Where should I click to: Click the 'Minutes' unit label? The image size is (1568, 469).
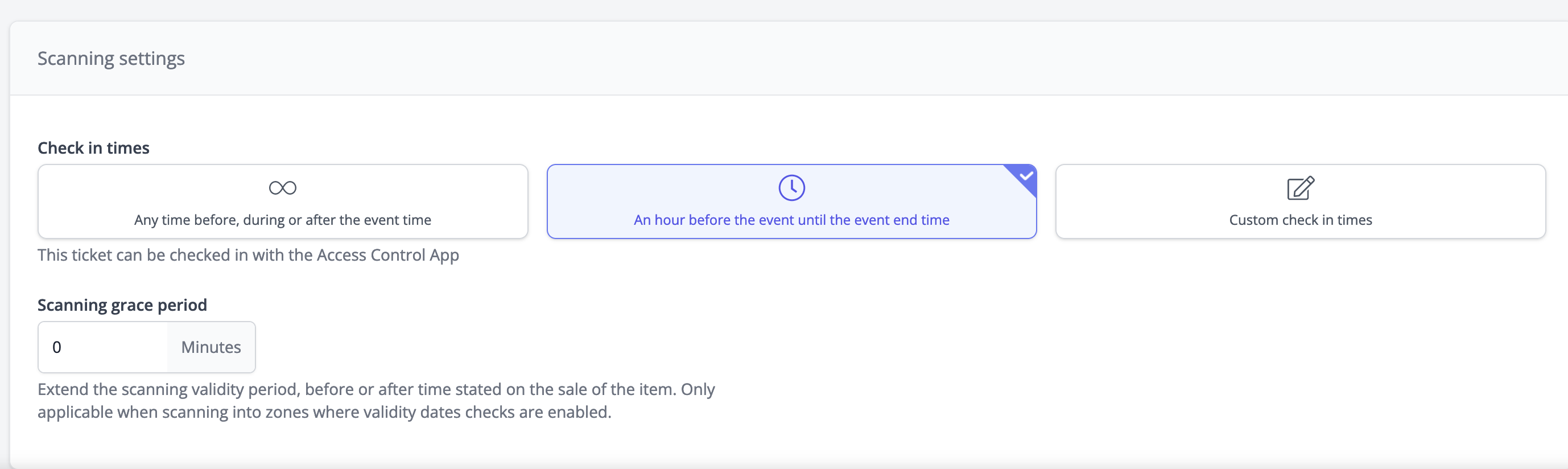point(210,347)
